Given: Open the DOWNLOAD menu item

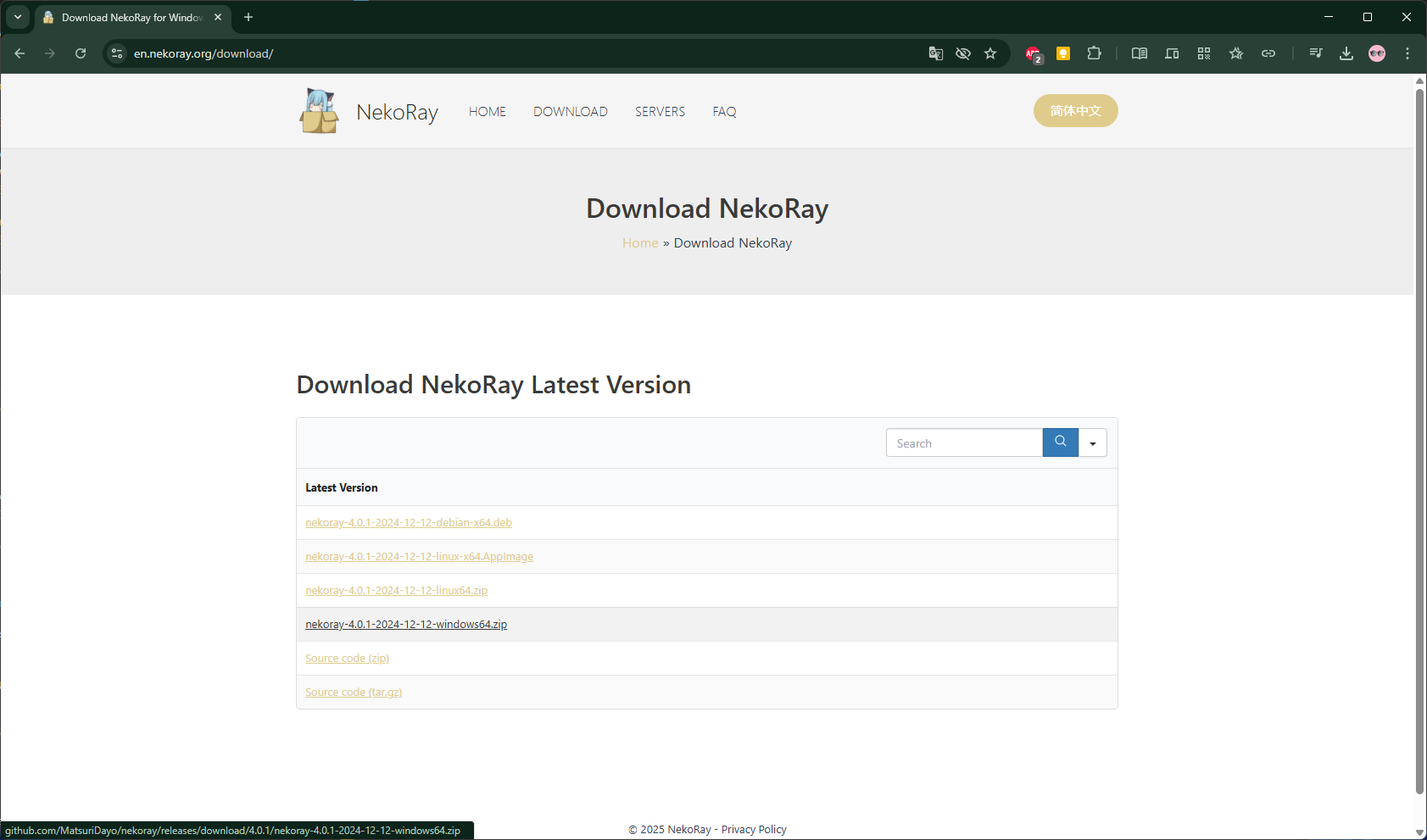Looking at the screenshot, I should [571, 112].
